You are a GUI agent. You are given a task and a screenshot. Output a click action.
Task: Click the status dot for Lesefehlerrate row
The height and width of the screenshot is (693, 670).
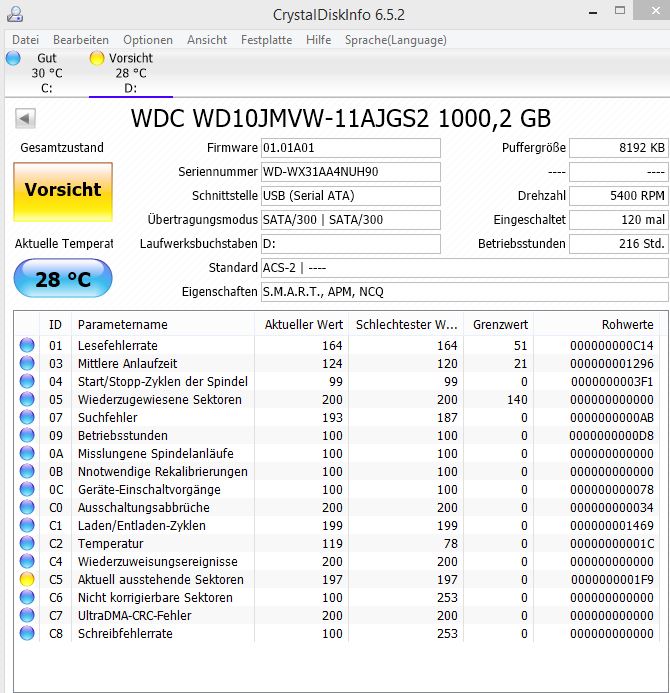coord(27,345)
